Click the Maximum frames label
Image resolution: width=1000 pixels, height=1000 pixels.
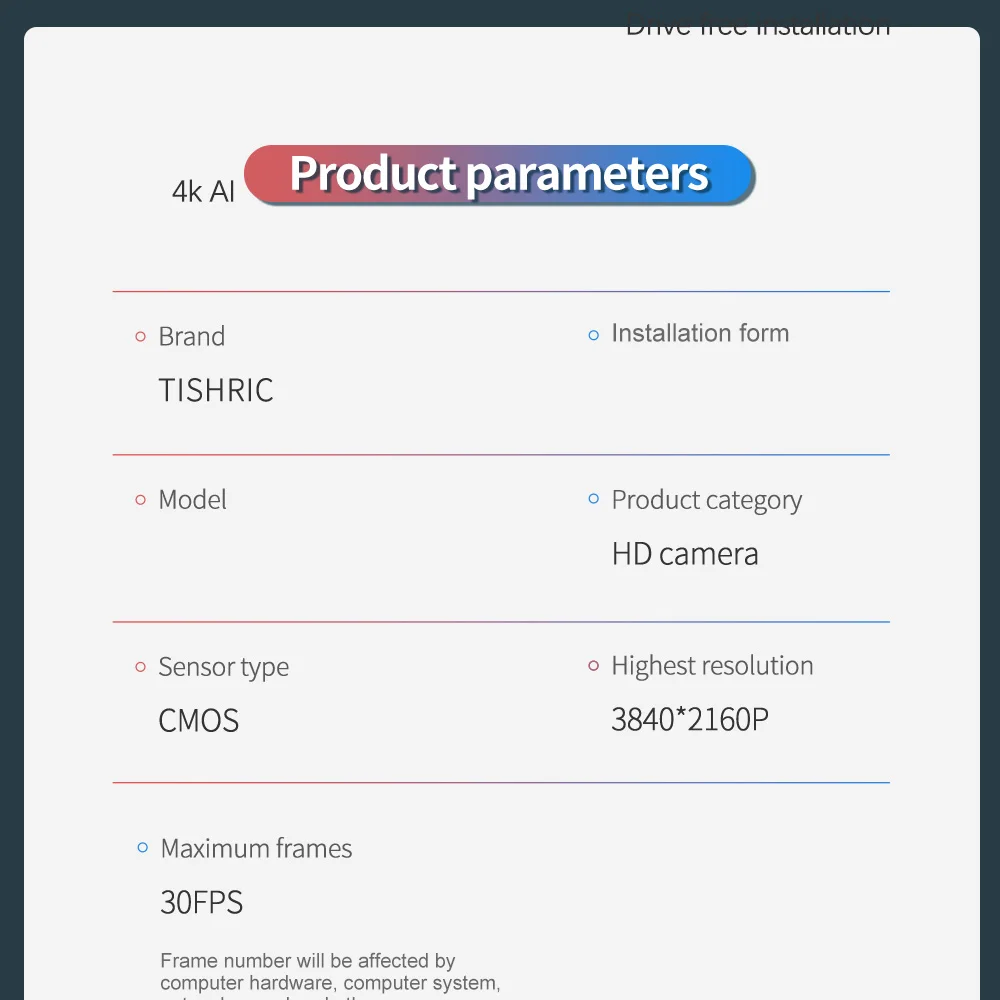tap(256, 849)
